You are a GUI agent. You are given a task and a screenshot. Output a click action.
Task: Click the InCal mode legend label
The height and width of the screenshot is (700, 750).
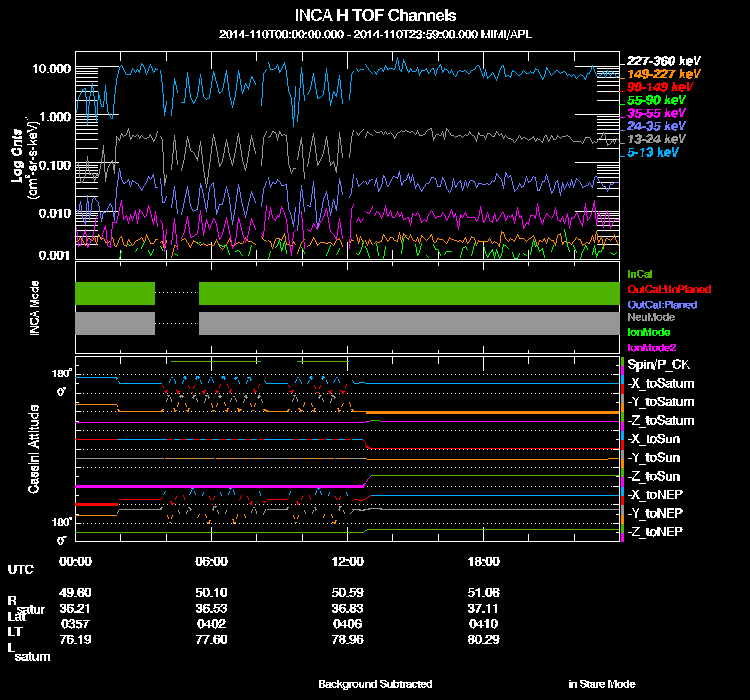click(638, 273)
